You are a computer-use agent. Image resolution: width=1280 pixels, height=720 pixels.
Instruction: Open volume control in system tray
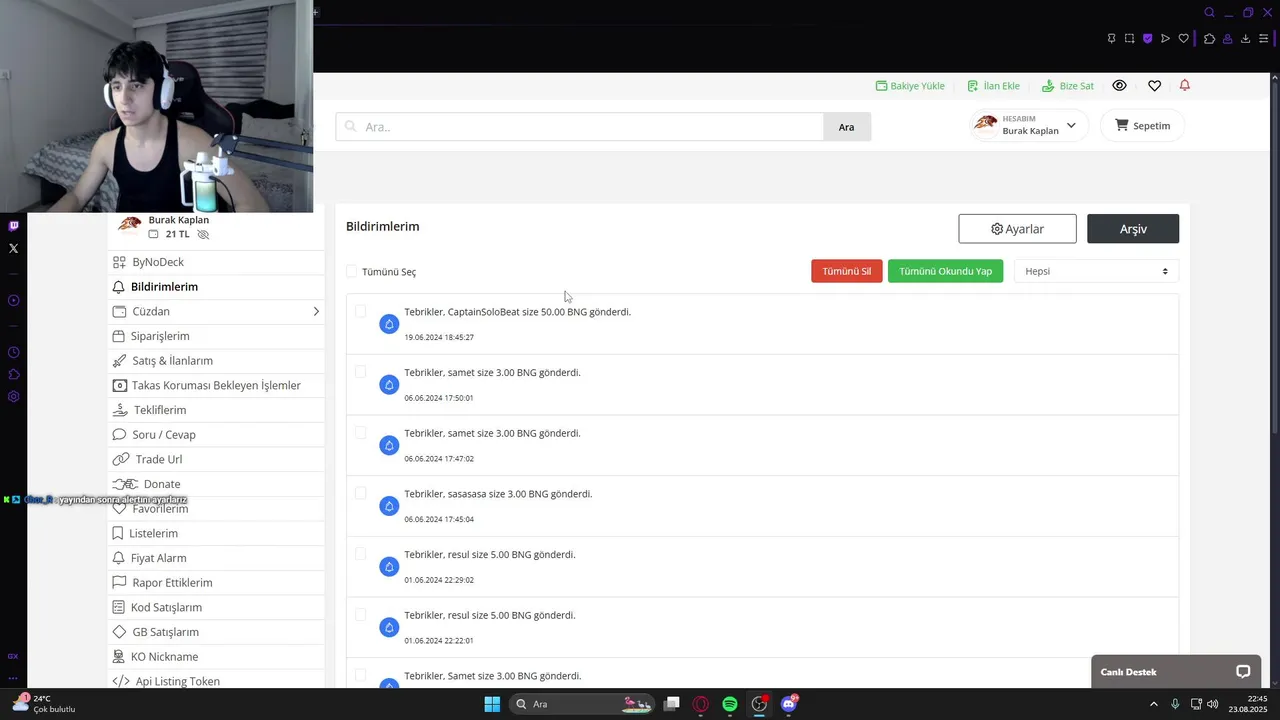(1213, 704)
